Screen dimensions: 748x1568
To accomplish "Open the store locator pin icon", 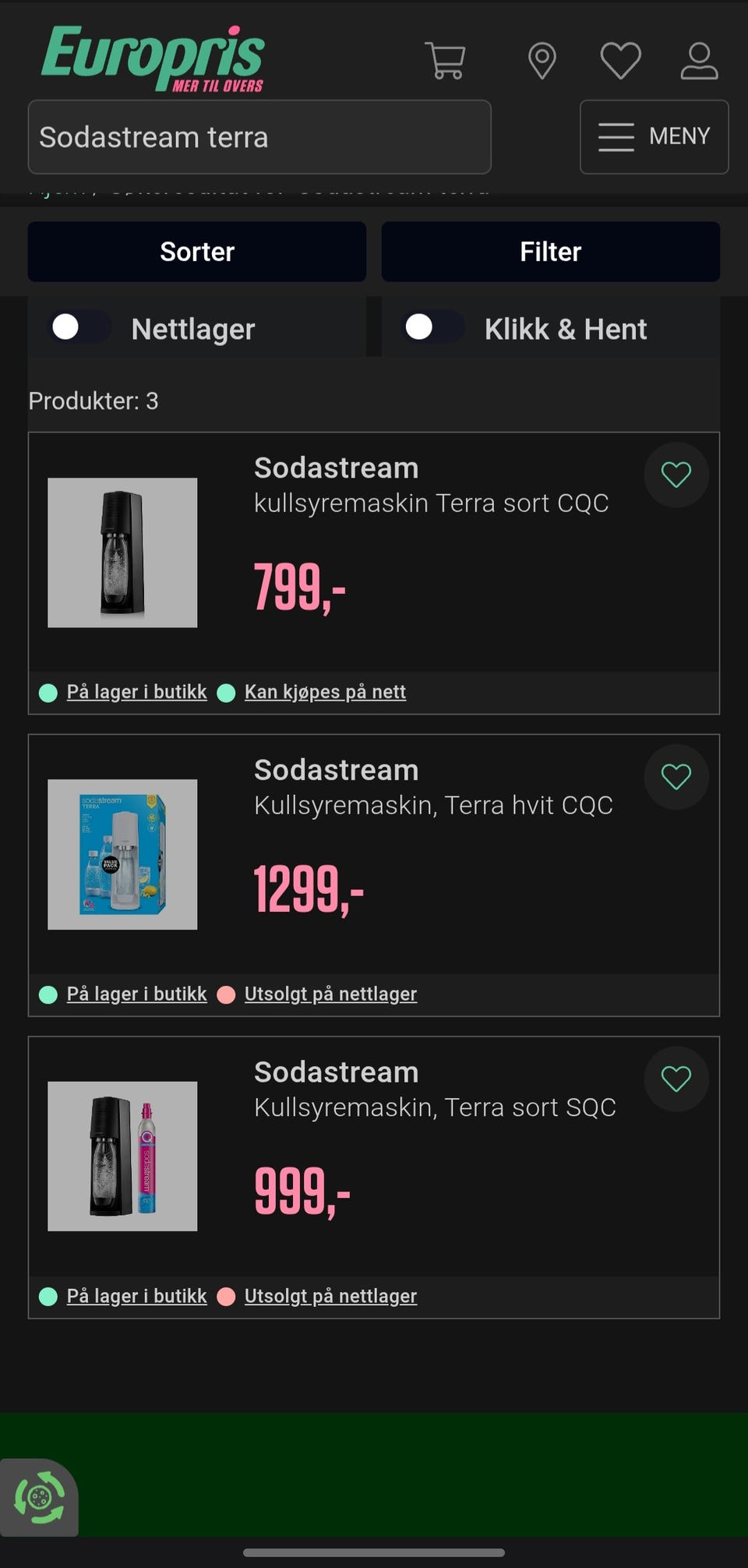I will click(x=542, y=61).
